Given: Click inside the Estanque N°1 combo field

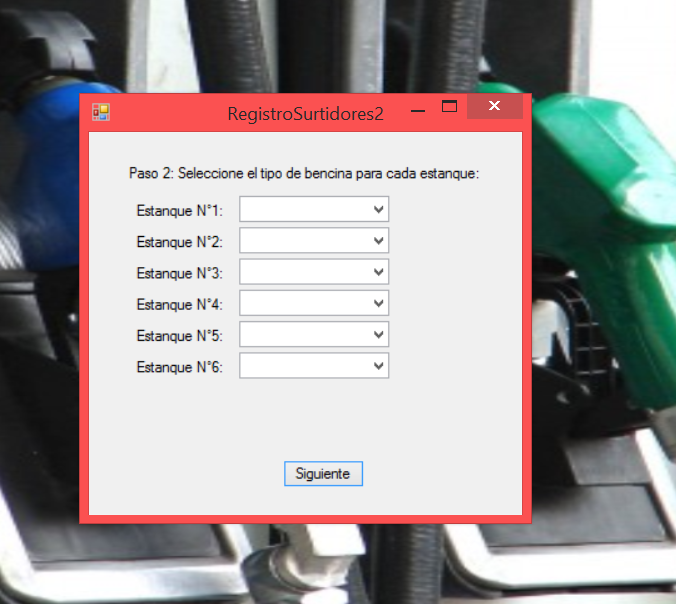Looking at the screenshot, I should click(304, 210).
